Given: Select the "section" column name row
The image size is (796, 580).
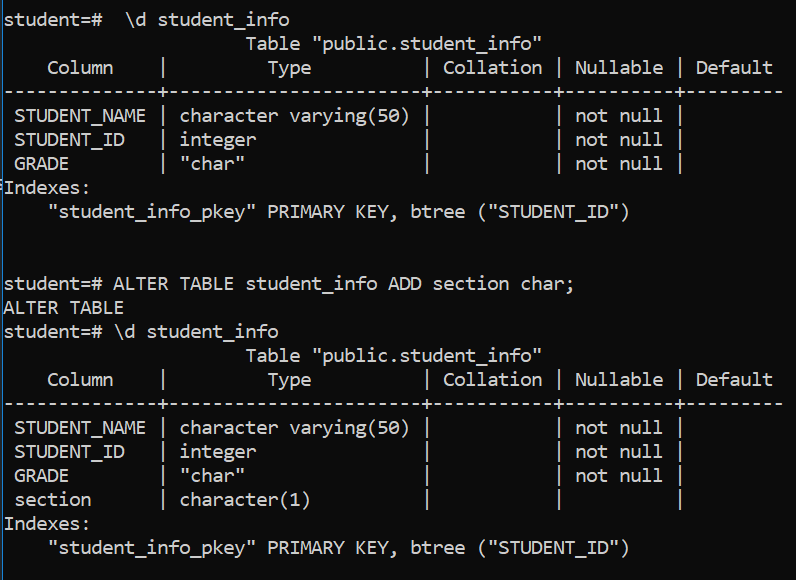Looking at the screenshot, I should pyautogui.click(x=53, y=500).
